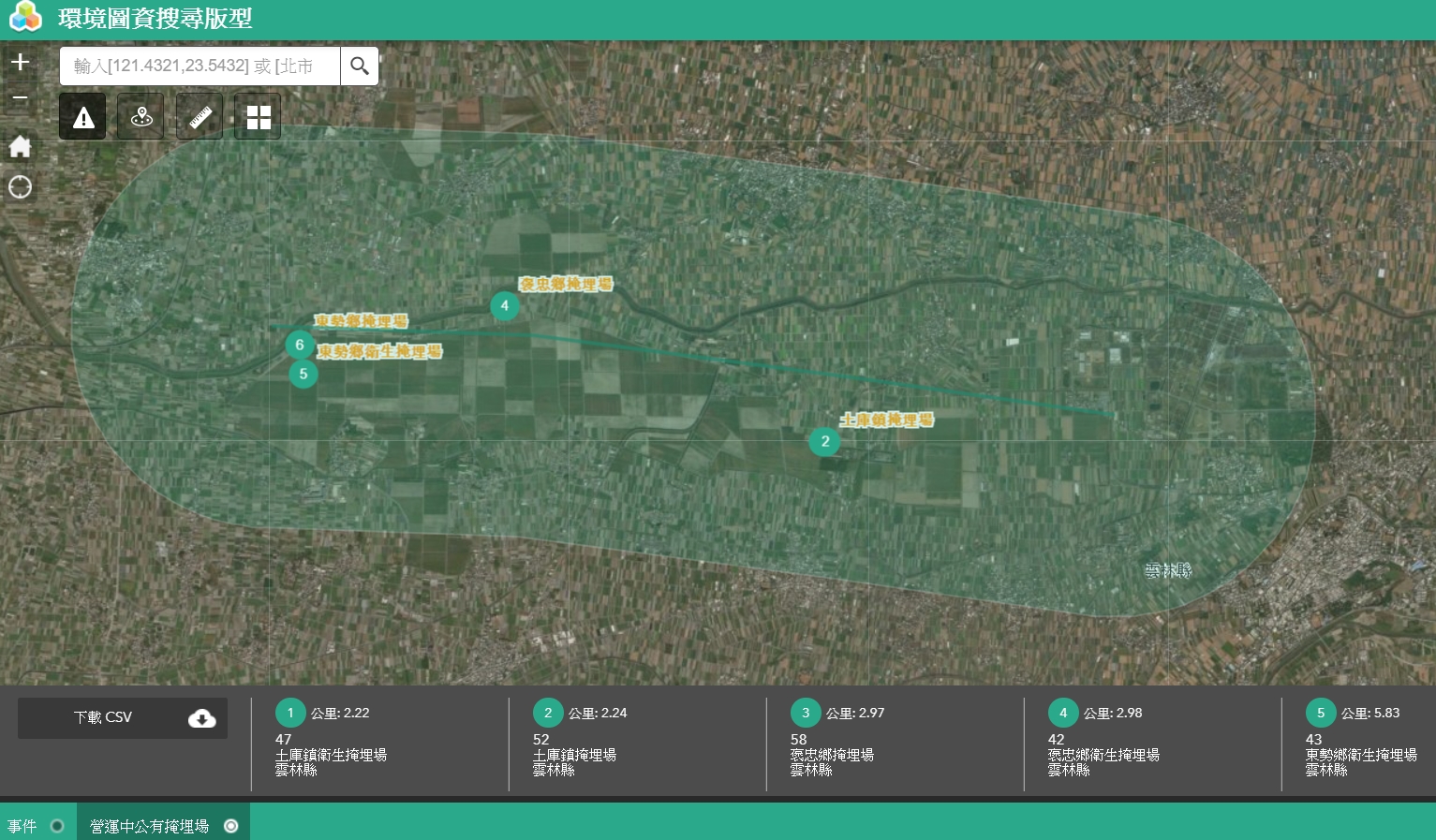Zoom out with the minus control
The width and height of the screenshot is (1436, 840).
(x=20, y=97)
